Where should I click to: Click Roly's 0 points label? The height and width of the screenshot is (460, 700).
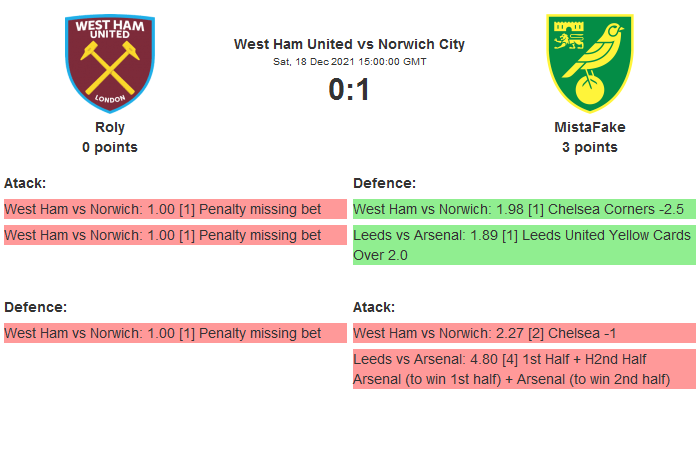tap(110, 147)
